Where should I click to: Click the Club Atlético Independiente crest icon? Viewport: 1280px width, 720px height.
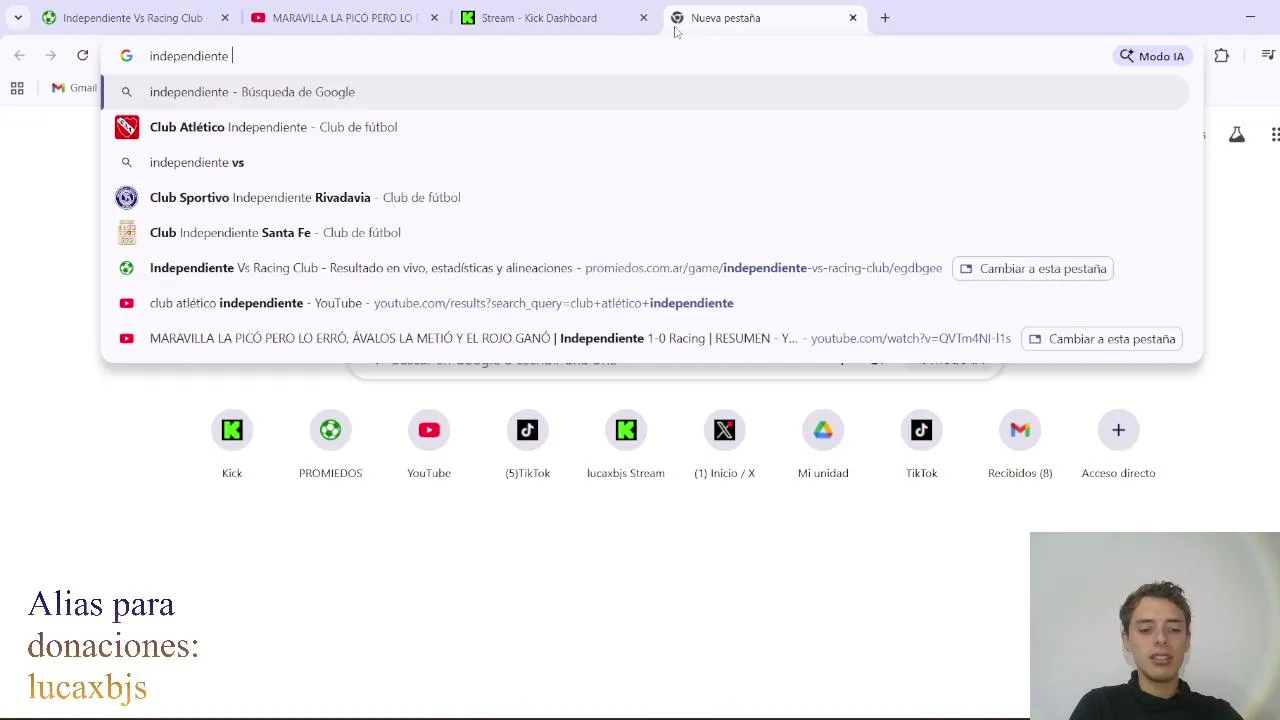coord(127,127)
